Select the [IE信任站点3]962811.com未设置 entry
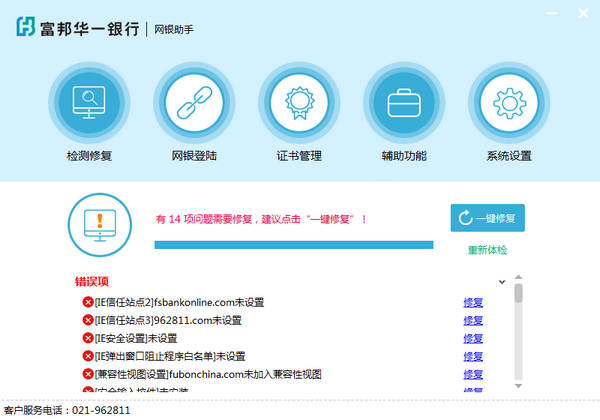 168,320
